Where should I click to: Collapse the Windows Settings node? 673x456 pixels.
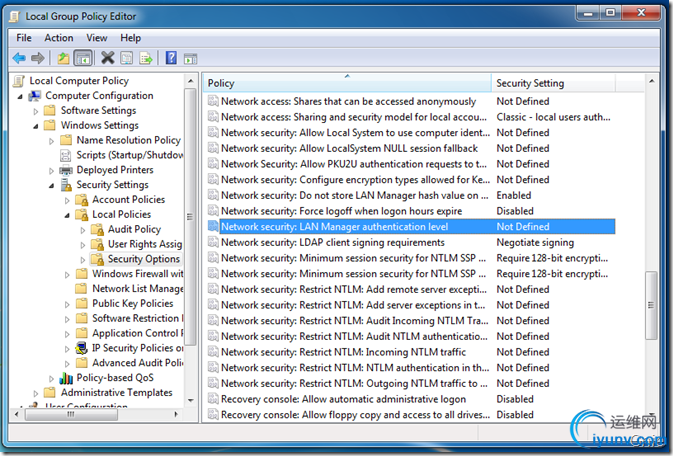[36, 127]
